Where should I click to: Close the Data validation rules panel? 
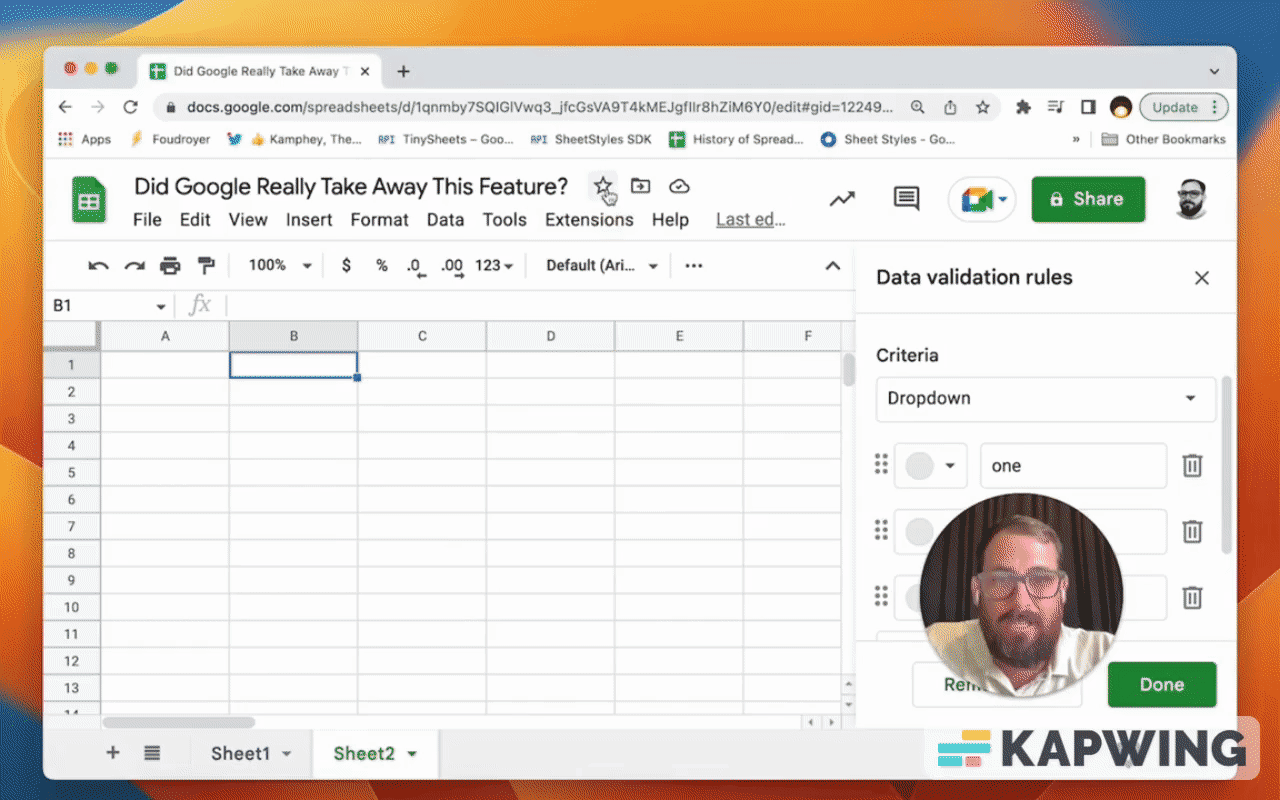pos(1202,278)
